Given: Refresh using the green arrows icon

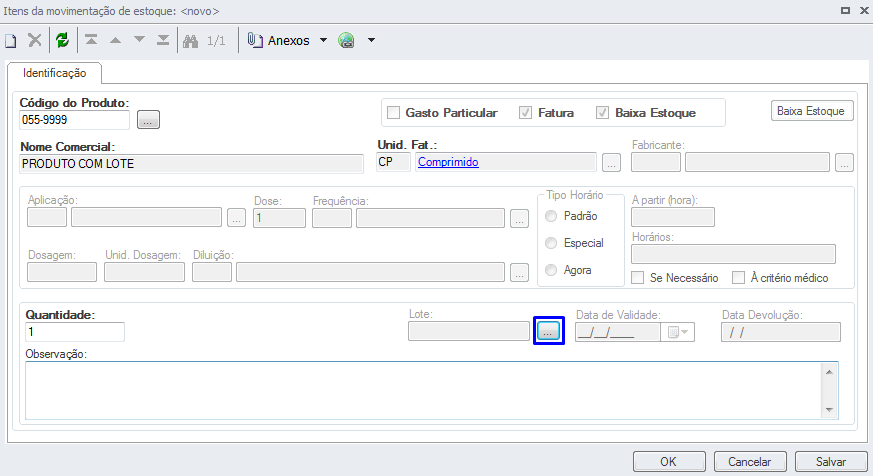Looking at the screenshot, I should point(62,40).
